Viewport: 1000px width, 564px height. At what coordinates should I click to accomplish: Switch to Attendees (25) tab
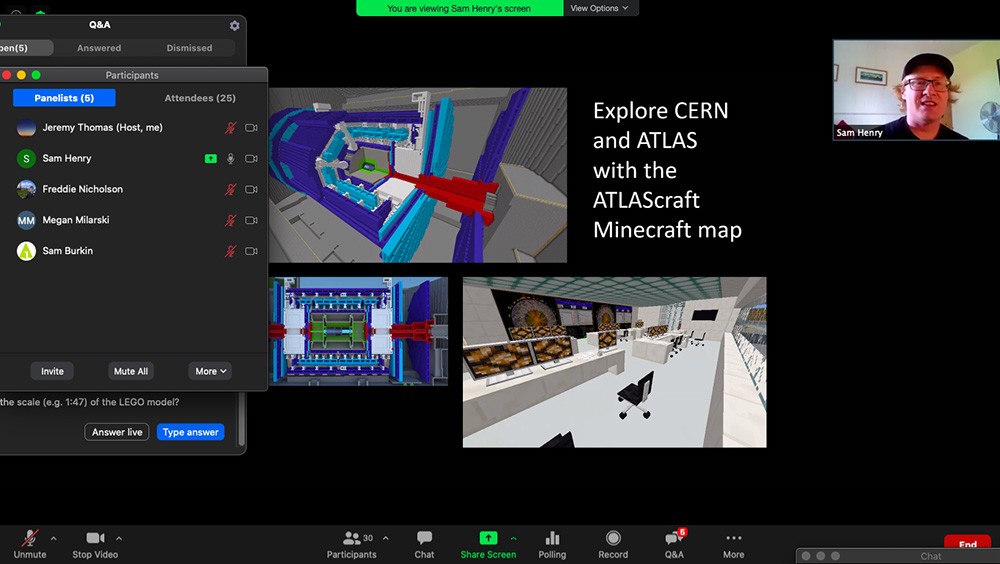pyautogui.click(x=200, y=98)
